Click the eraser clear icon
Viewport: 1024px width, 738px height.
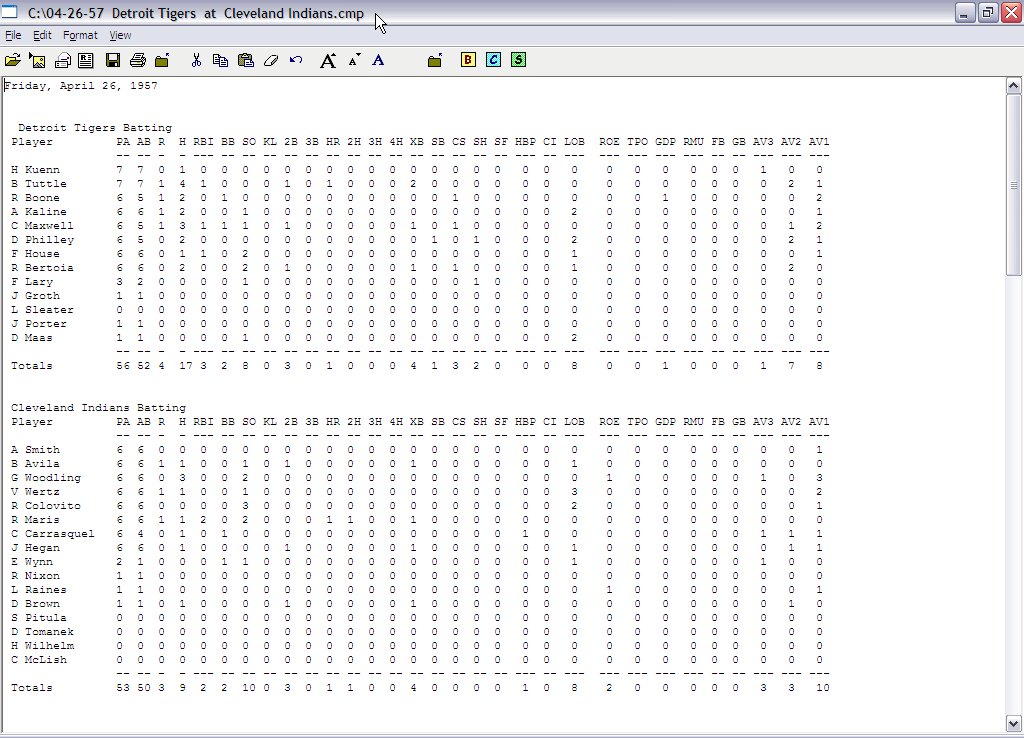click(270, 61)
